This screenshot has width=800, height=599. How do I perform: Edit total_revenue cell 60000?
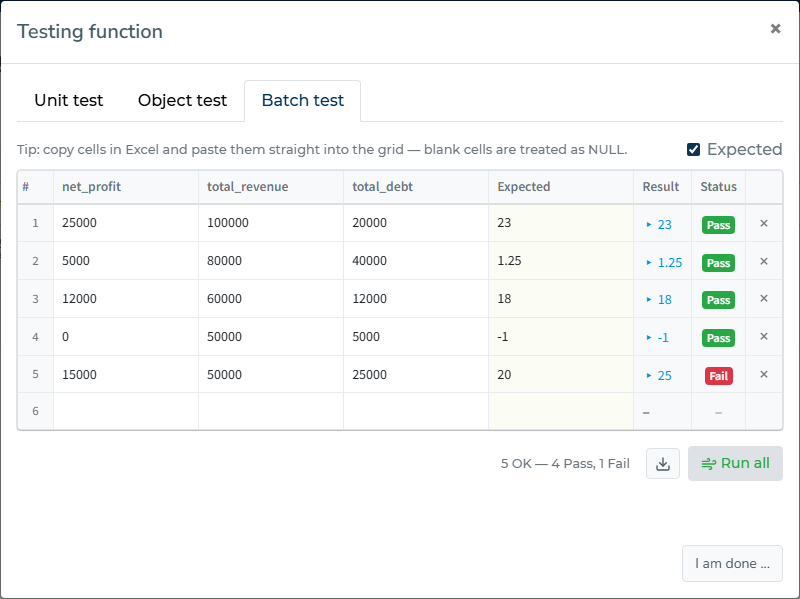click(271, 298)
